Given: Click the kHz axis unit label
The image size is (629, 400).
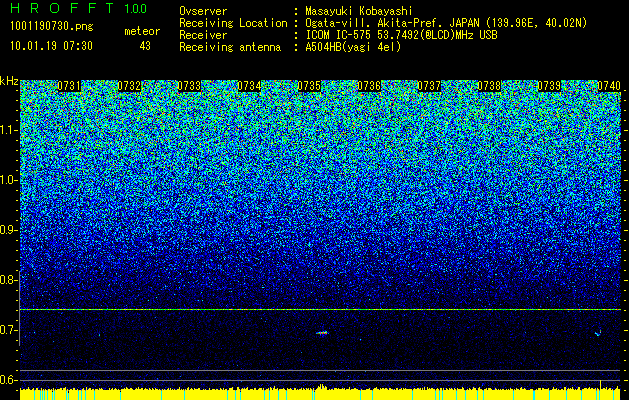Looking at the screenshot, I should pos(9,81).
